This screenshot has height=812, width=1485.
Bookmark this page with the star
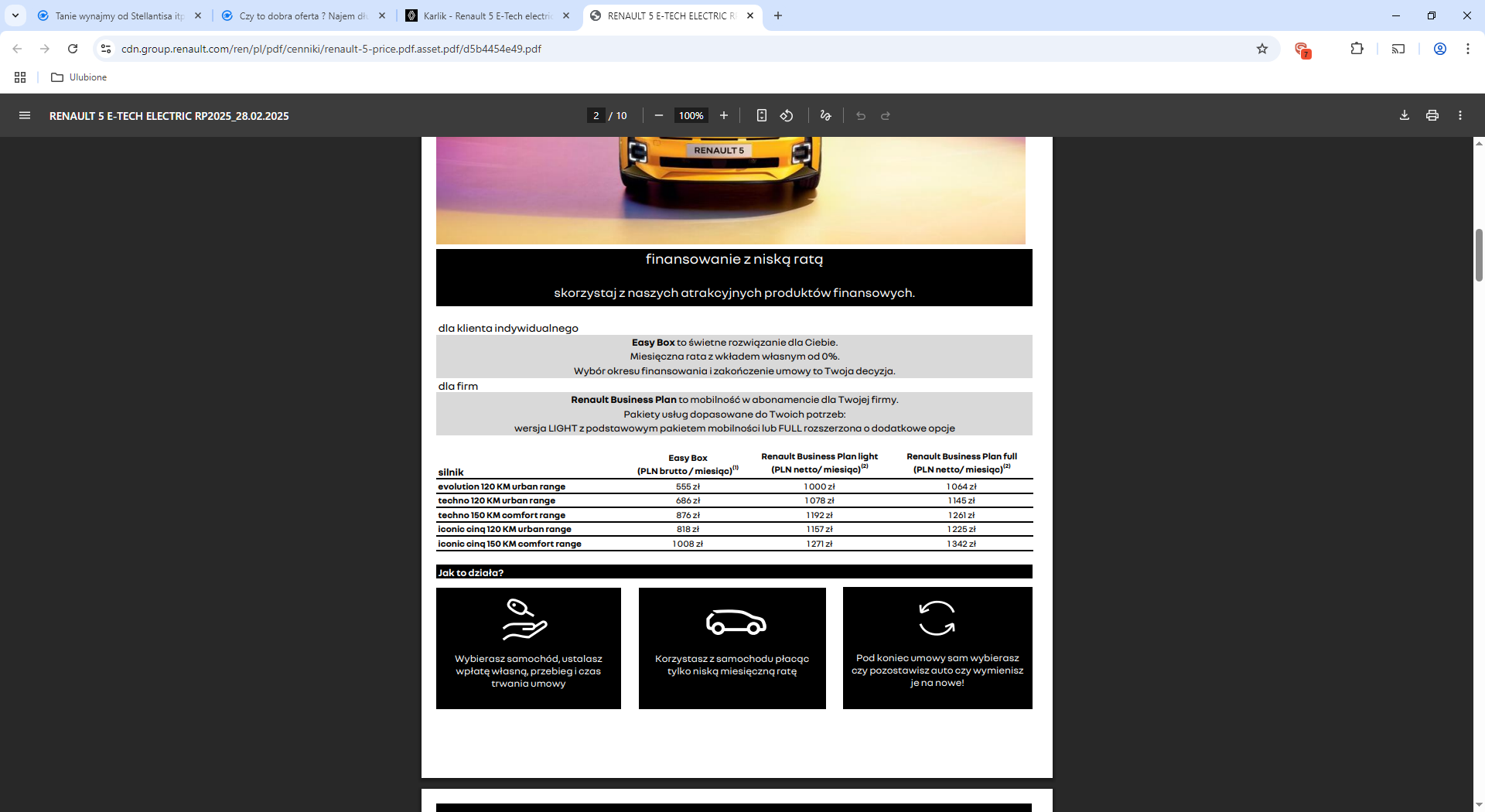(1262, 49)
